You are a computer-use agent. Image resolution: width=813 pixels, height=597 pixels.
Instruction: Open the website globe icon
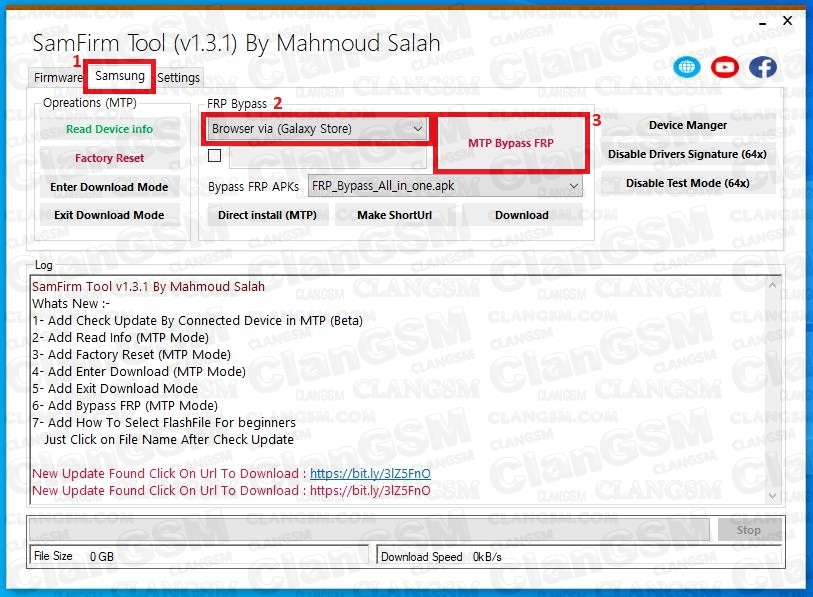coord(686,67)
